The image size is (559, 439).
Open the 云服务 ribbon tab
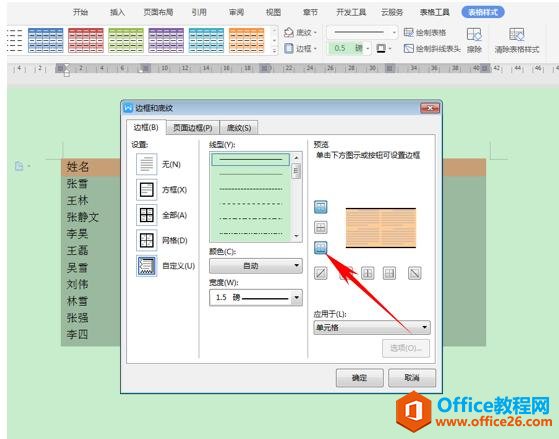(392, 12)
